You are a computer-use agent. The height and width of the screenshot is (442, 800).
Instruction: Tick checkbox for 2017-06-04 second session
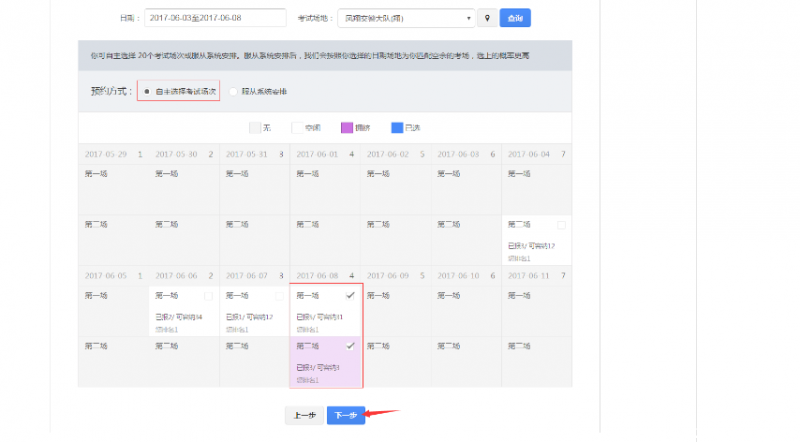(x=561, y=225)
